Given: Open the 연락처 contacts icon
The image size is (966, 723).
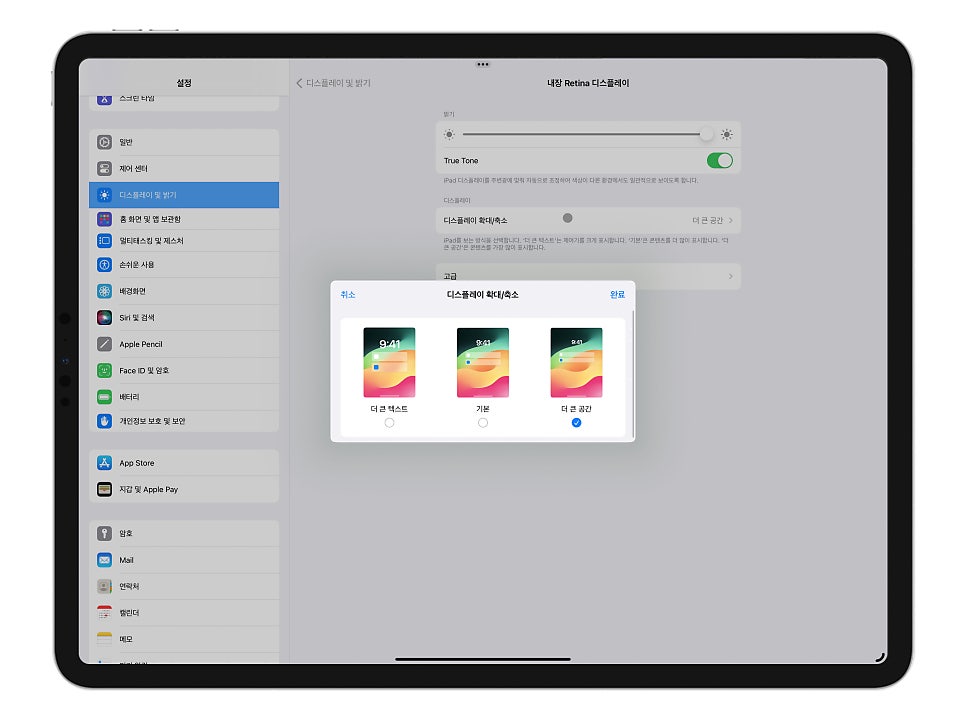Looking at the screenshot, I should pos(104,586).
